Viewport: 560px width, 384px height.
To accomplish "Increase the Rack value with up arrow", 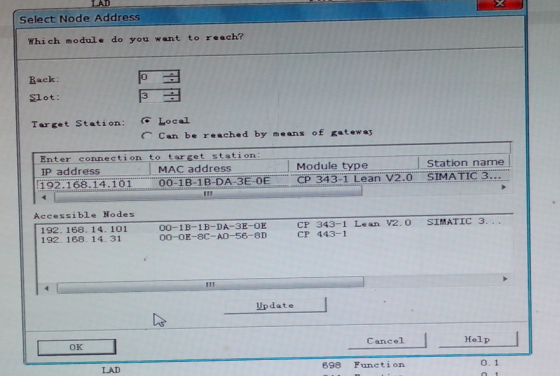I will pos(171,74).
